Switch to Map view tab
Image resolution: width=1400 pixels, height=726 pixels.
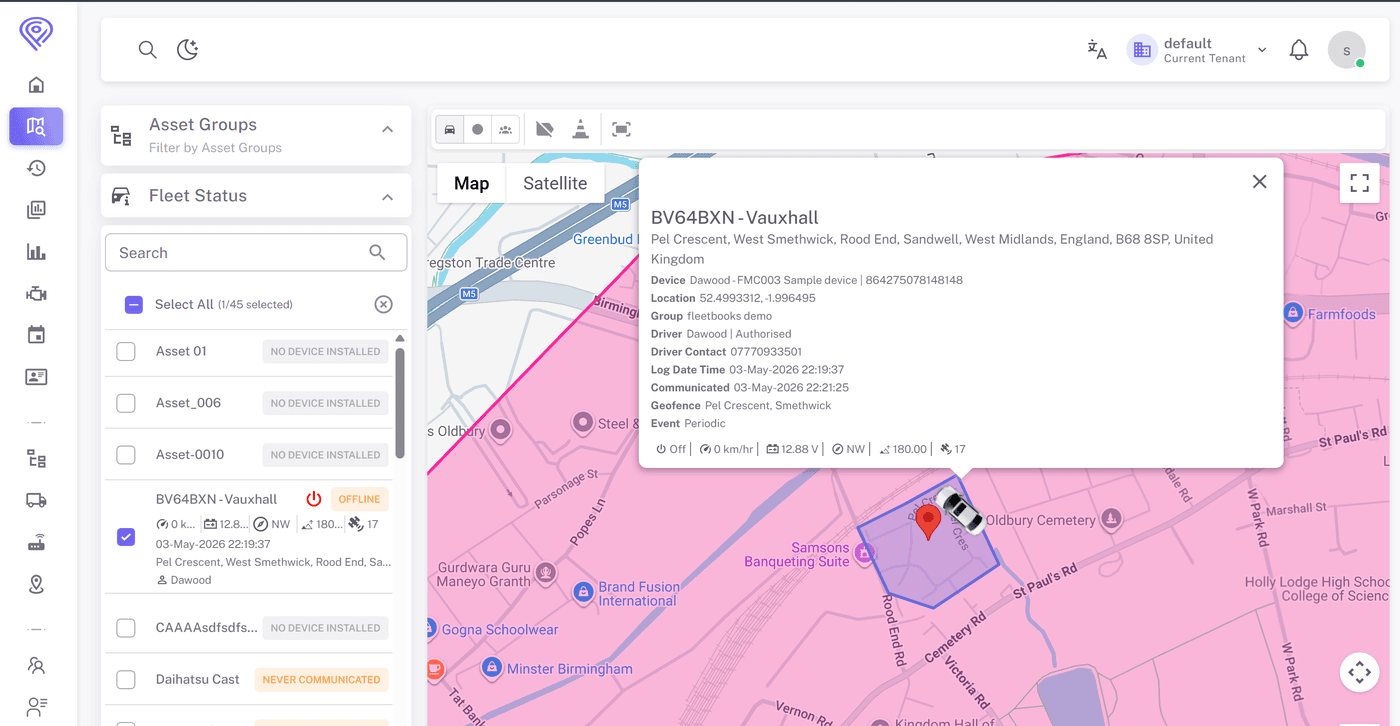(472, 183)
